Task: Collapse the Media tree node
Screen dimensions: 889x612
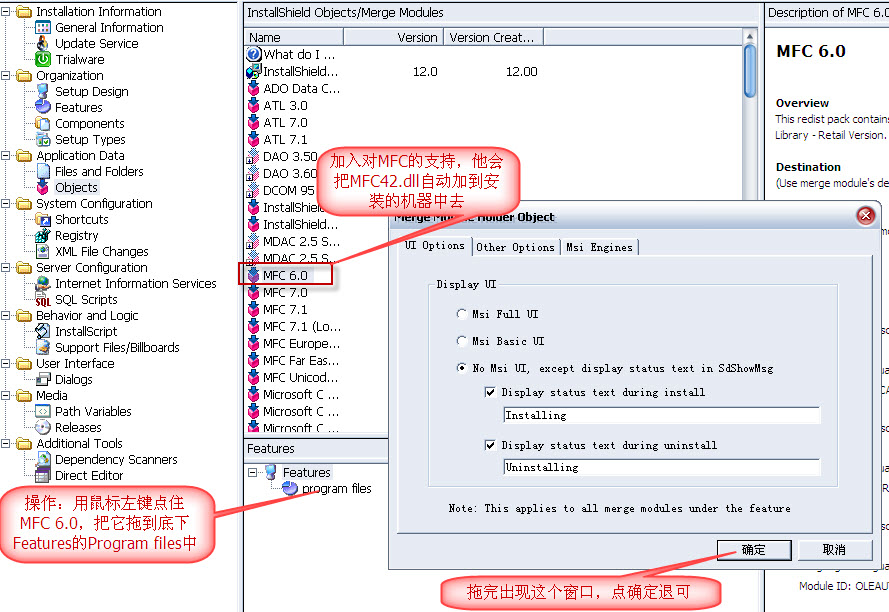Action: coord(6,395)
